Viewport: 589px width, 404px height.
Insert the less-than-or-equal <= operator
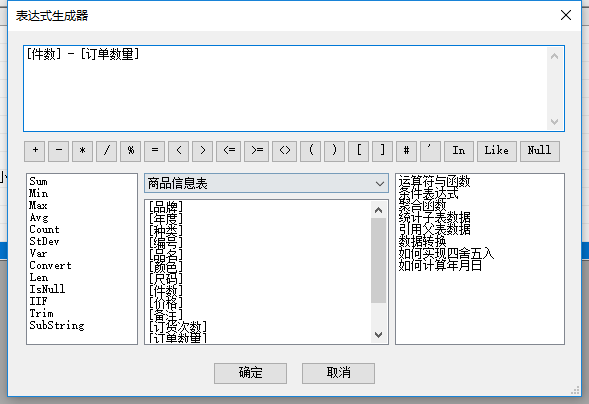(229, 151)
